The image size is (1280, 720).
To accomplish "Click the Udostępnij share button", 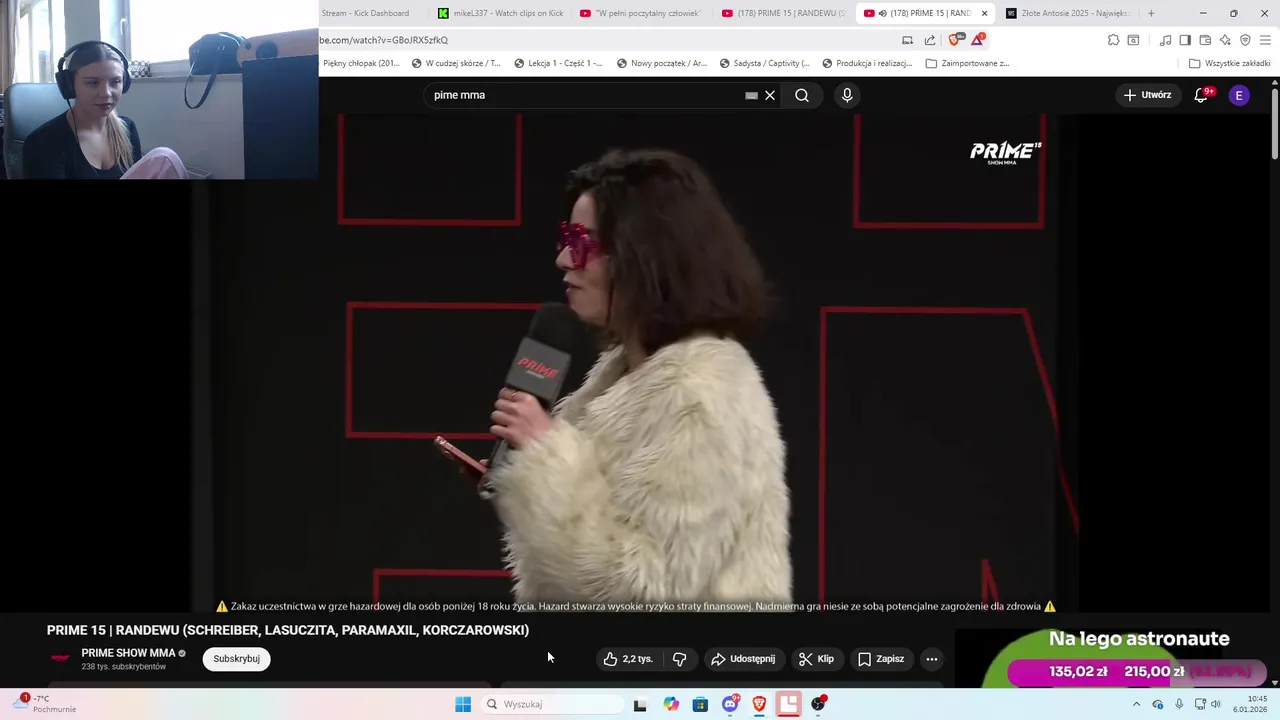I will point(743,659).
